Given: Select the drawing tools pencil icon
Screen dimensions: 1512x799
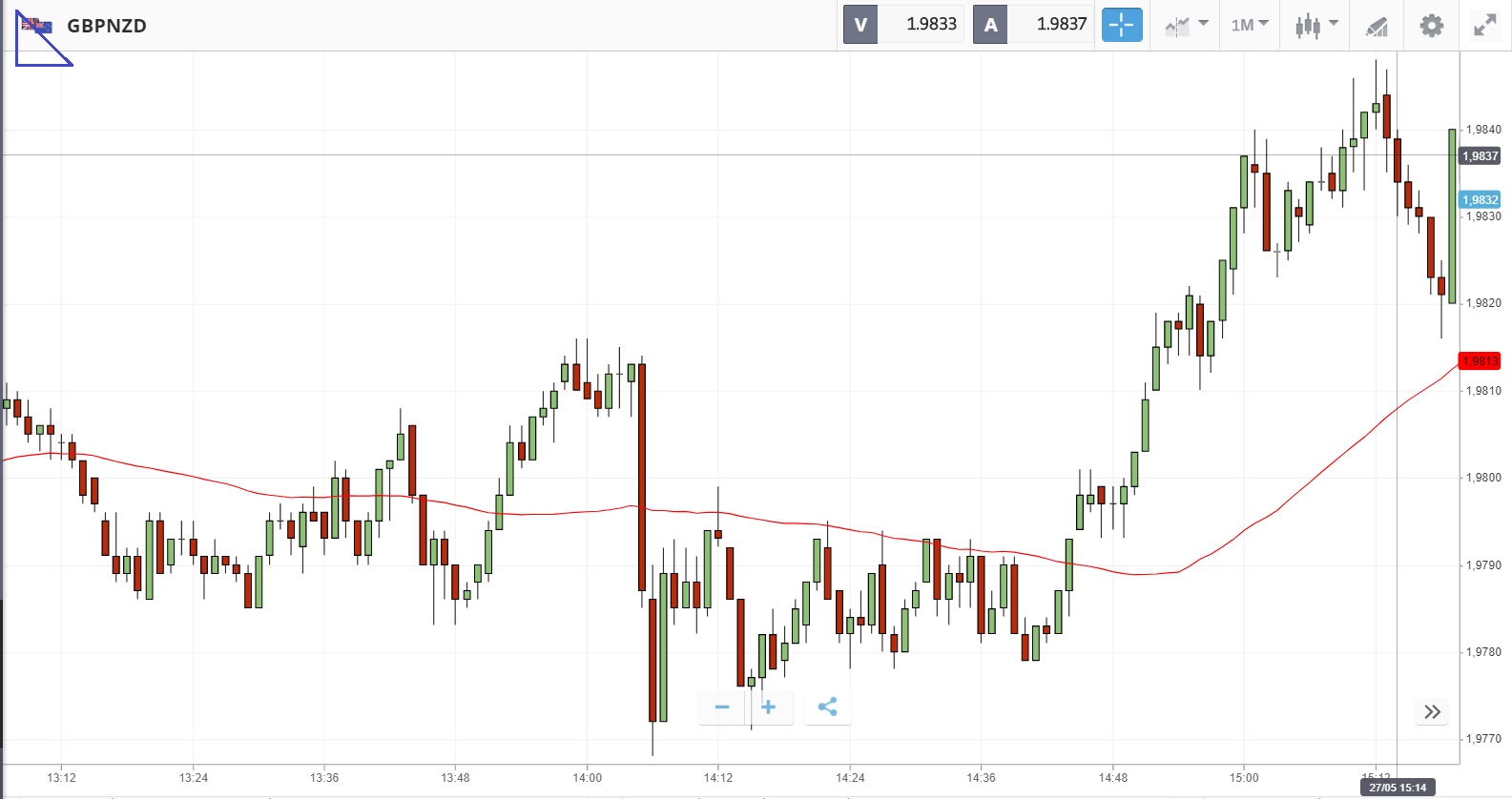Looking at the screenshot, I should point(1376,26).
